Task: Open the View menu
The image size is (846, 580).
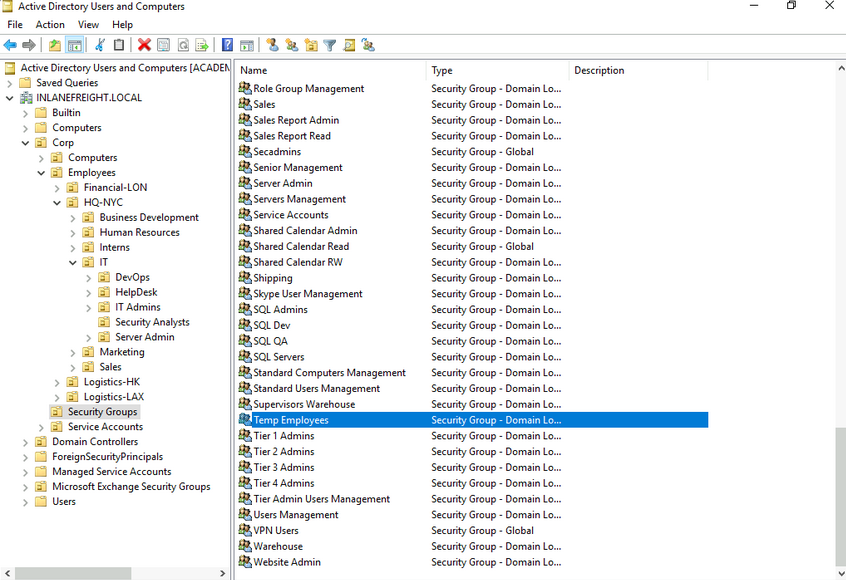Action: coord(88,24)
